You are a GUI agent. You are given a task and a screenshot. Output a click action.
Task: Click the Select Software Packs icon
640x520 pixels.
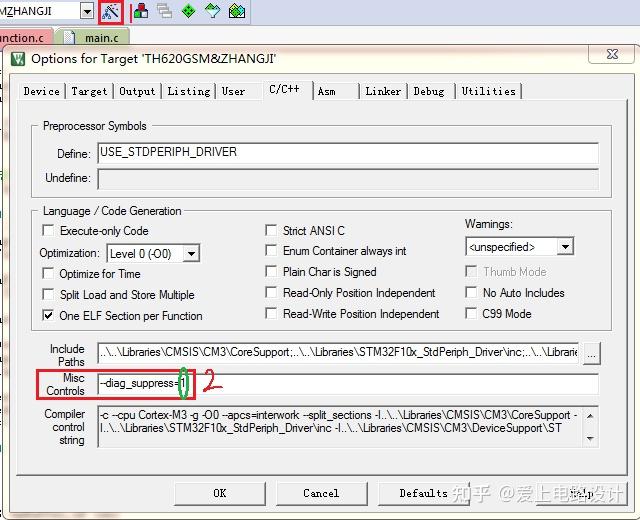click(x=212, y=11)
